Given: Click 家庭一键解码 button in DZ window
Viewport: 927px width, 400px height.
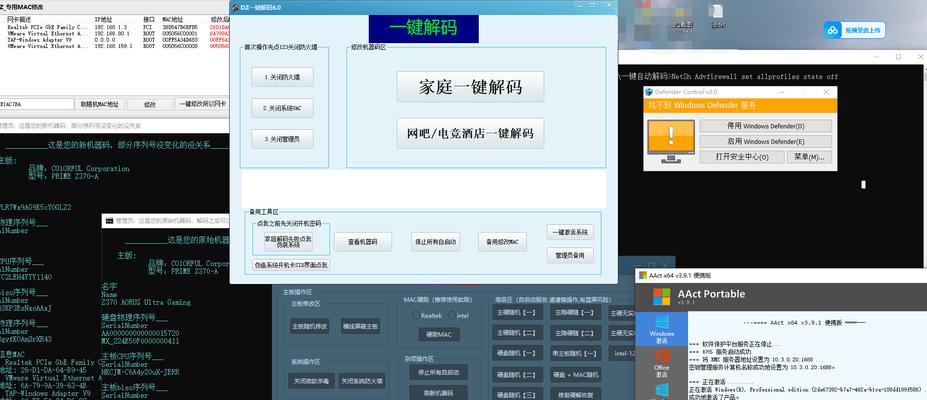Looking at the screenshot, I should 470,87.
